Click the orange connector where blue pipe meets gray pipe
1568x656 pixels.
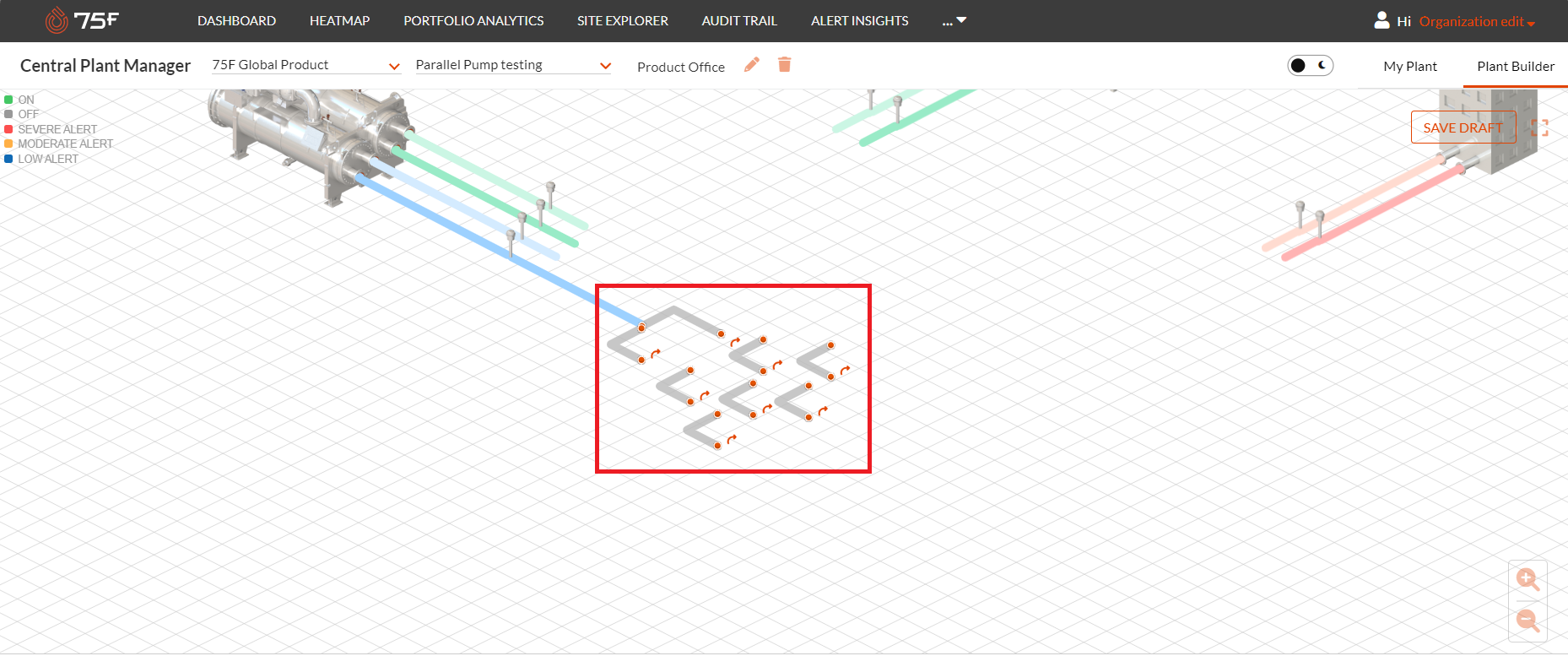(641, 328)
